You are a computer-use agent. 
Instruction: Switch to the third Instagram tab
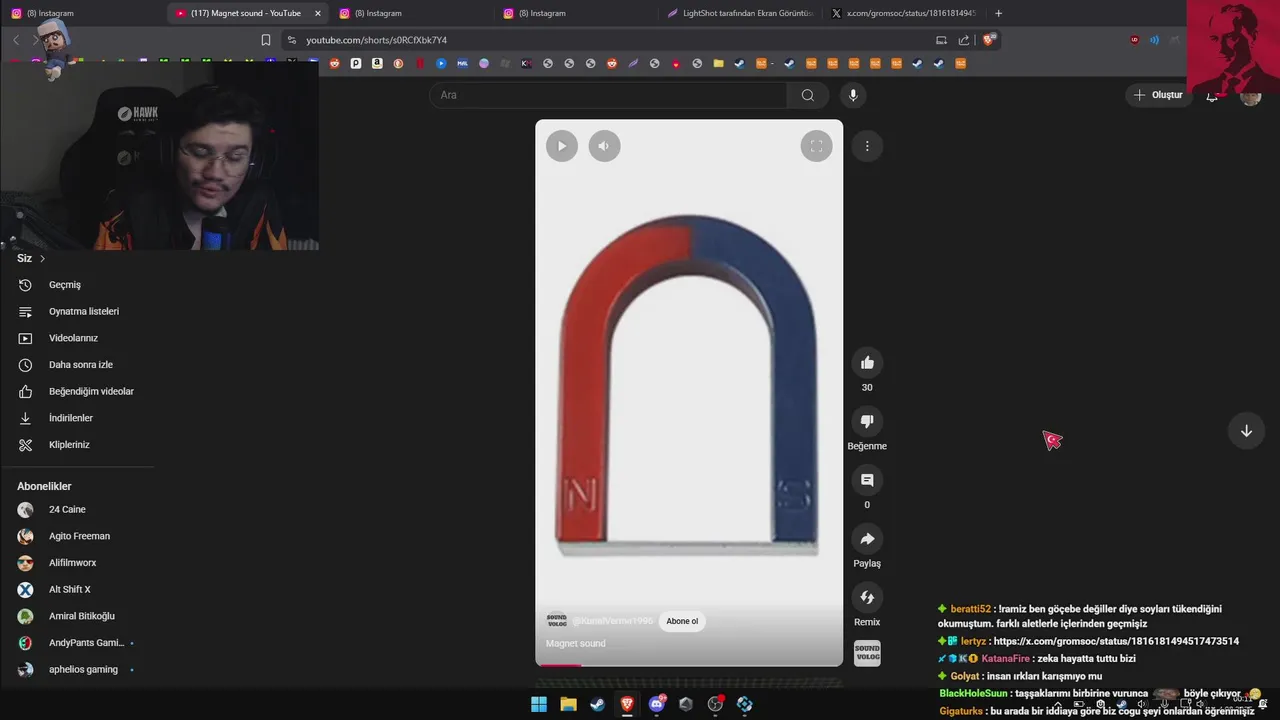pyautogui.click(x=576, y=13)
